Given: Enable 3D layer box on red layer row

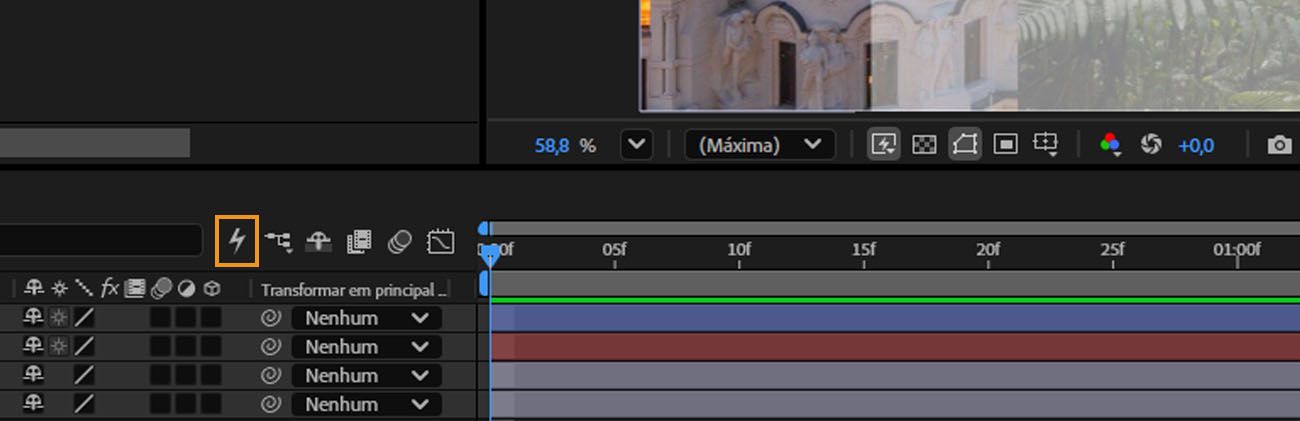Looking at the screenshot, I should 210,347.
